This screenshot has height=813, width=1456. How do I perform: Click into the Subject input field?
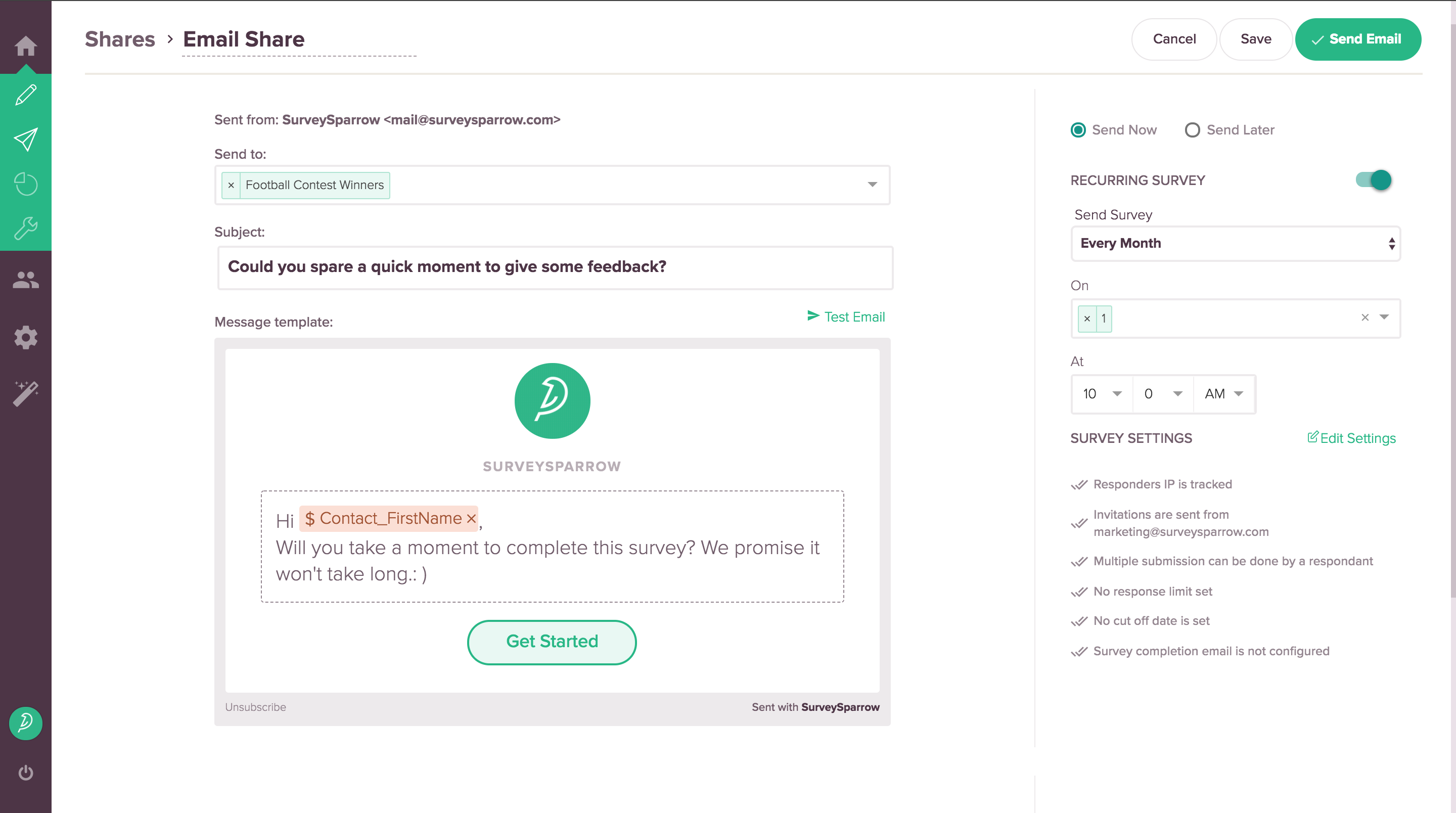[554, 267]
